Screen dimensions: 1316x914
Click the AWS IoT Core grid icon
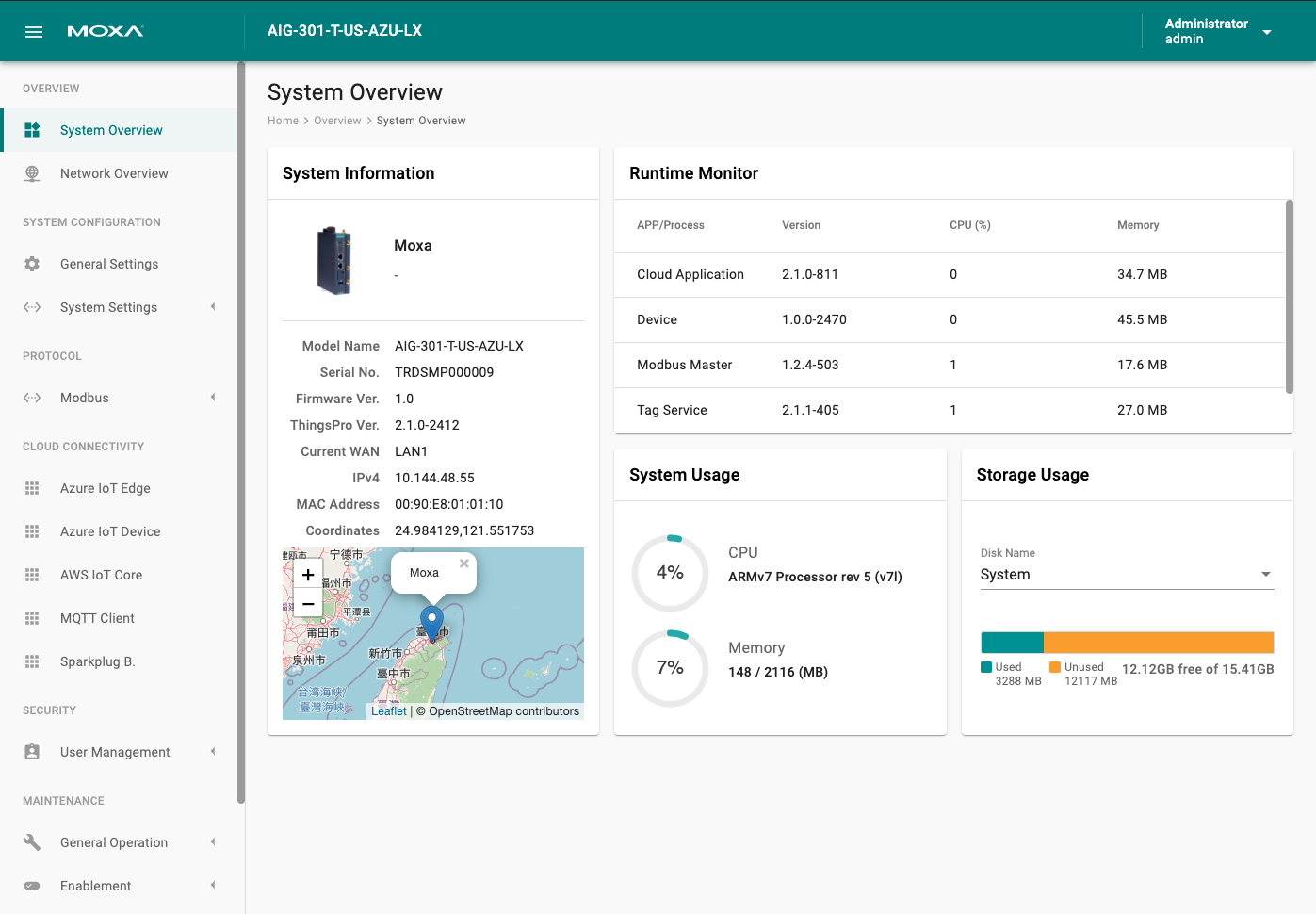coord(32,575)
